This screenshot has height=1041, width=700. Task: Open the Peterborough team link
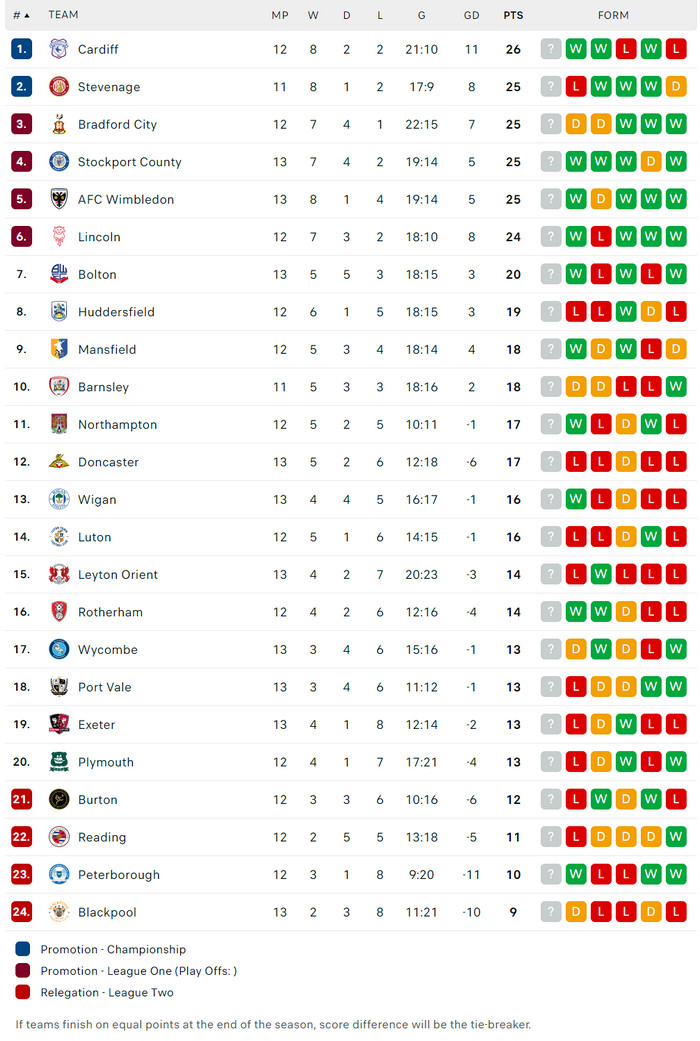[x=118, y=875]
